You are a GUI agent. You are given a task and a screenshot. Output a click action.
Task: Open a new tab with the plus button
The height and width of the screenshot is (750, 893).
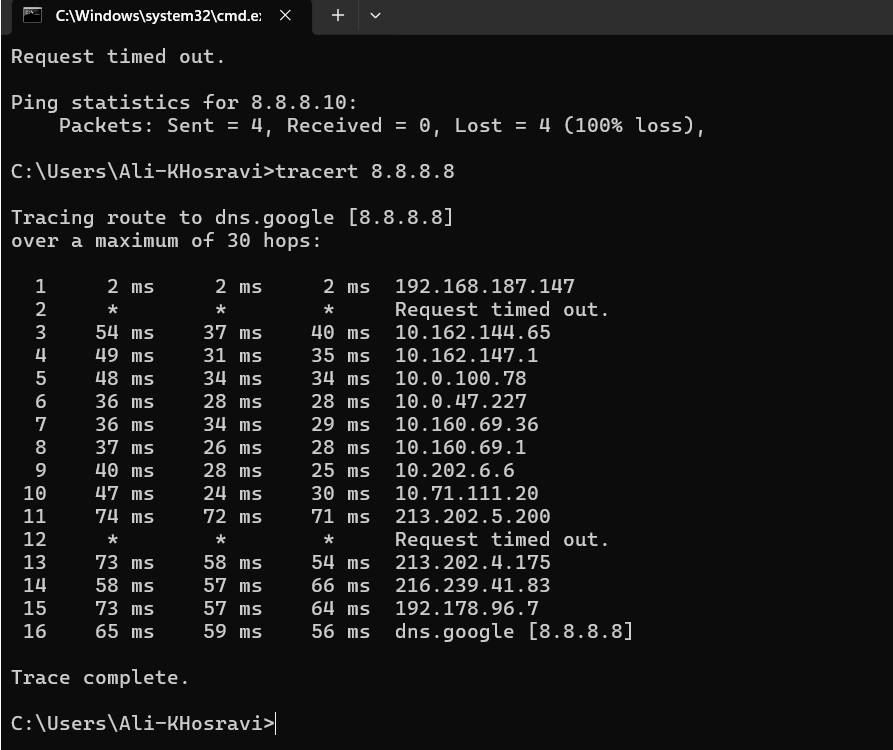[x=337, y=16]
